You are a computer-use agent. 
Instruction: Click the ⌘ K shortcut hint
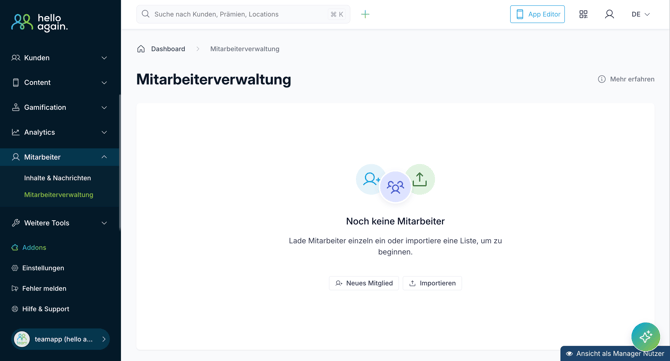337,14
